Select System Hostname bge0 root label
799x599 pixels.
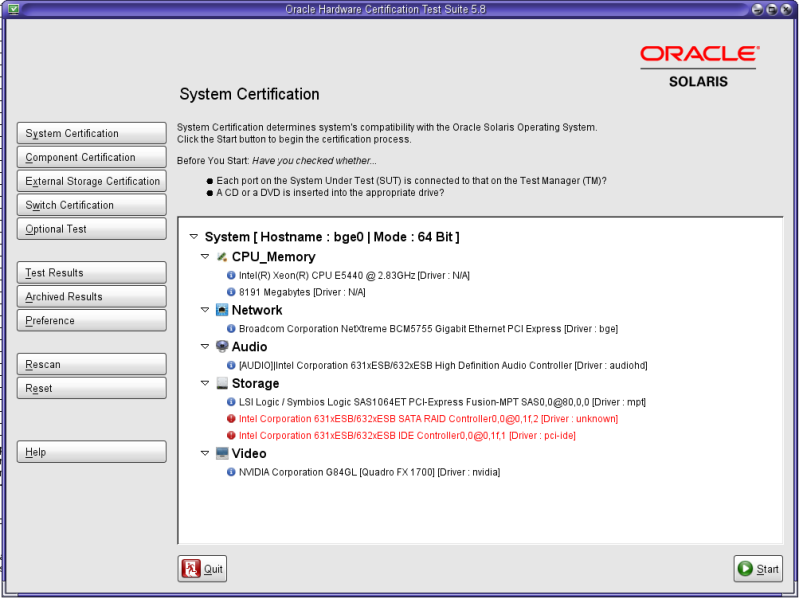(332, 237)
